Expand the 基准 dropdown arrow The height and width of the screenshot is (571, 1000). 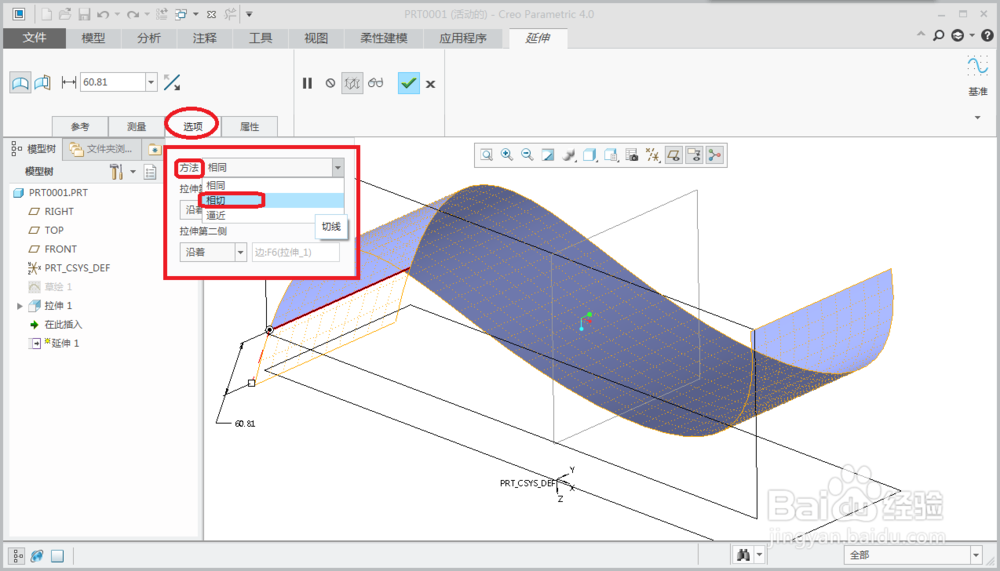[977, 117]
